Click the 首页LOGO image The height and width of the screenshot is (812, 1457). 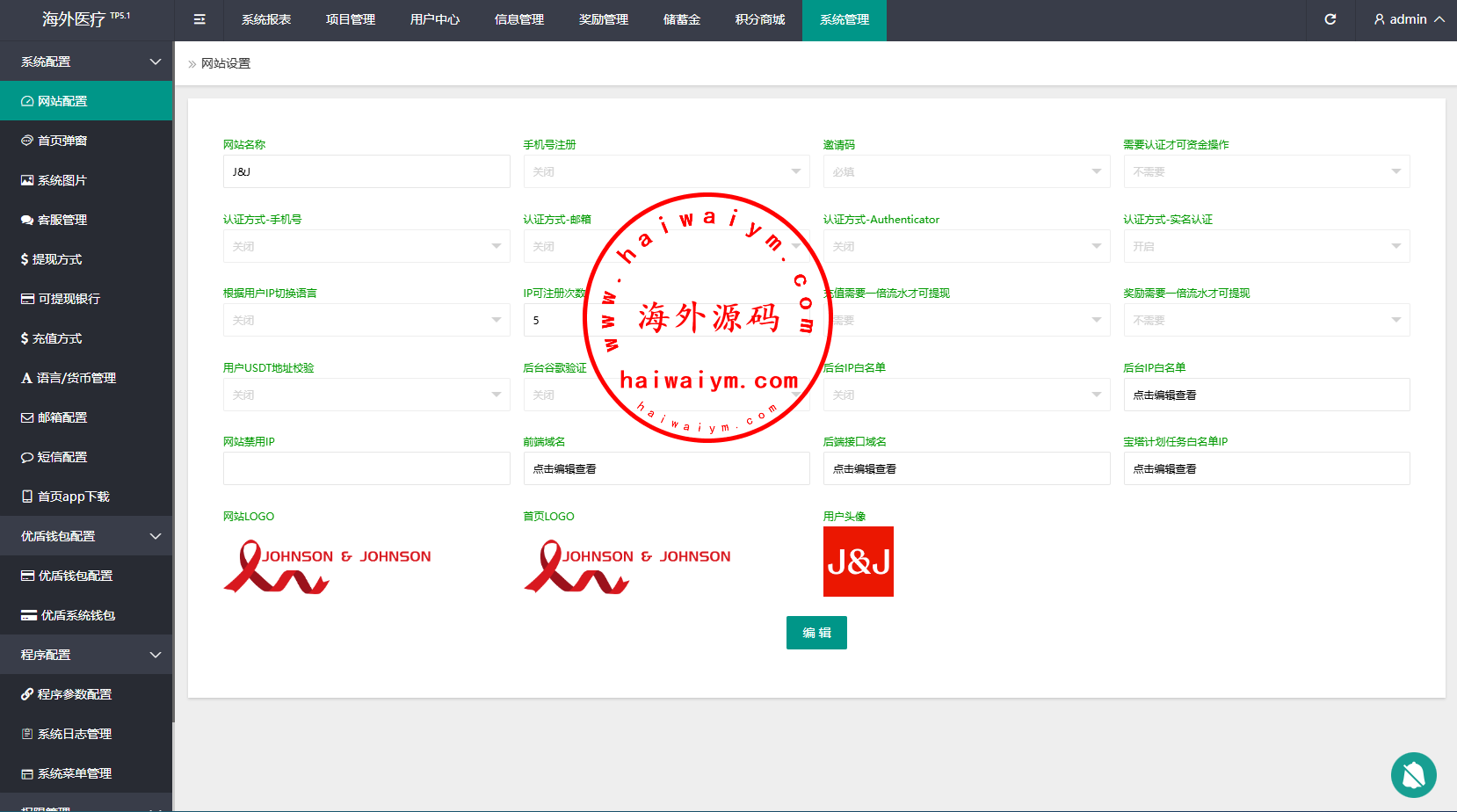click(627, 567)
